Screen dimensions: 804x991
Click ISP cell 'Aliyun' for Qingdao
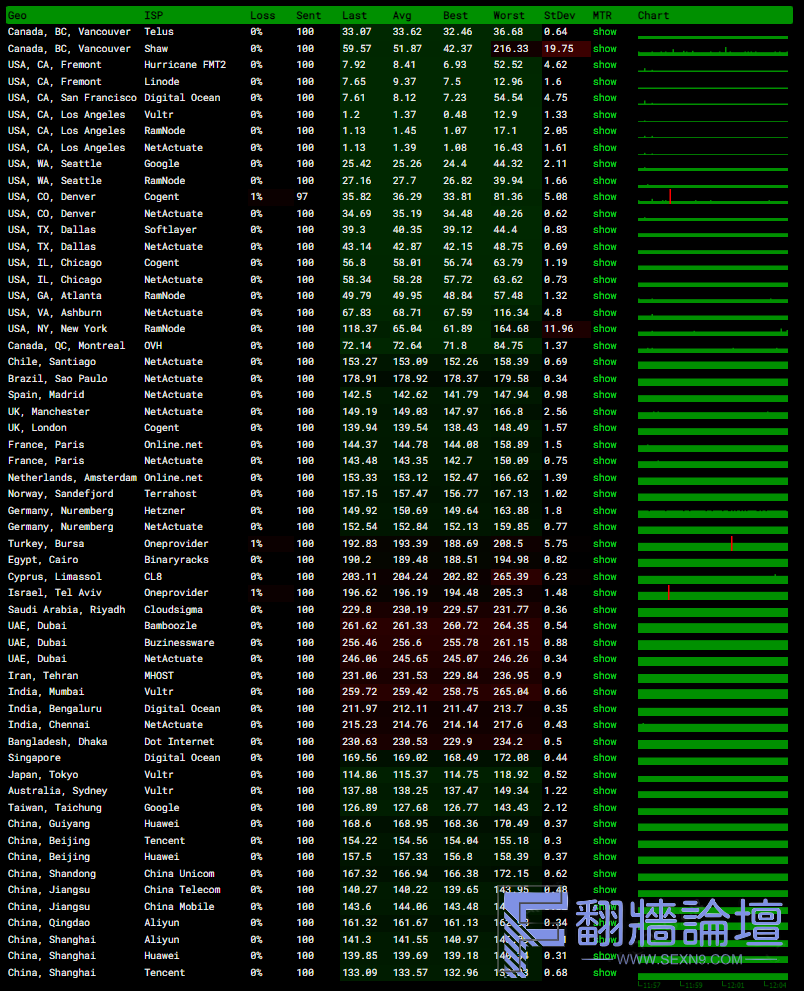coord(162,923)
